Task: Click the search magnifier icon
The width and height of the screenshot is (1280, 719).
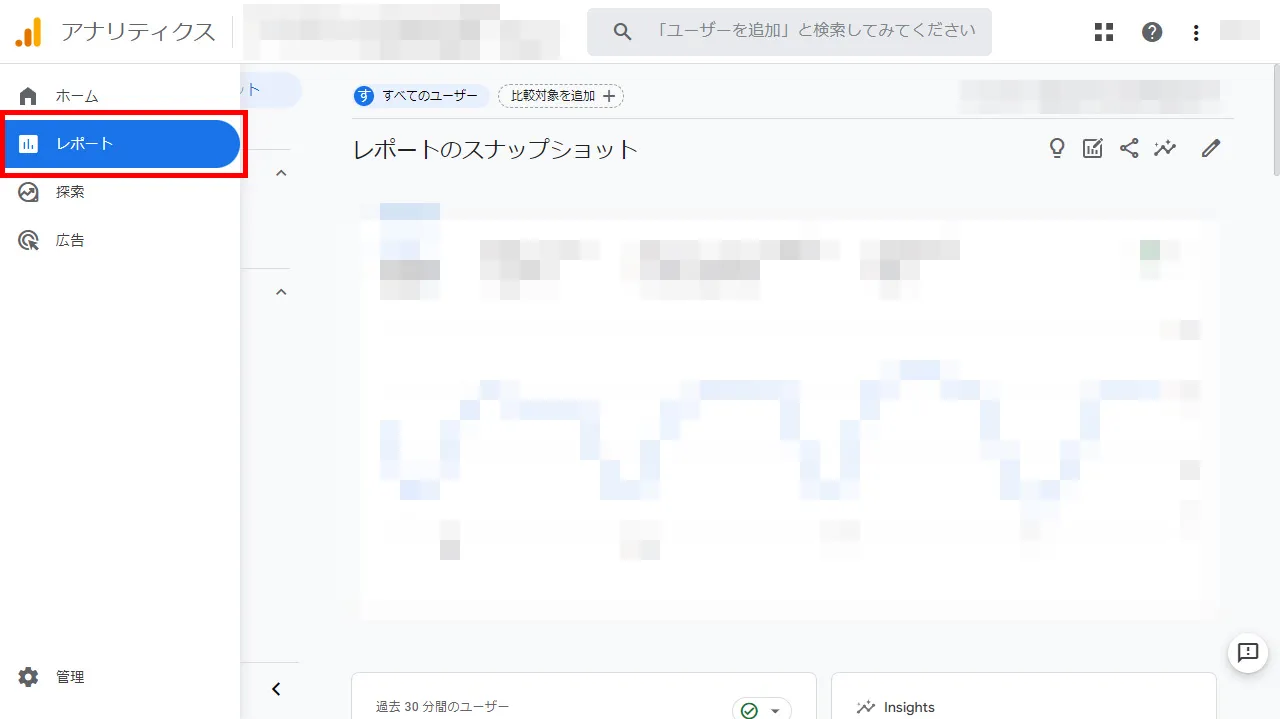Action: click(621, 31)
